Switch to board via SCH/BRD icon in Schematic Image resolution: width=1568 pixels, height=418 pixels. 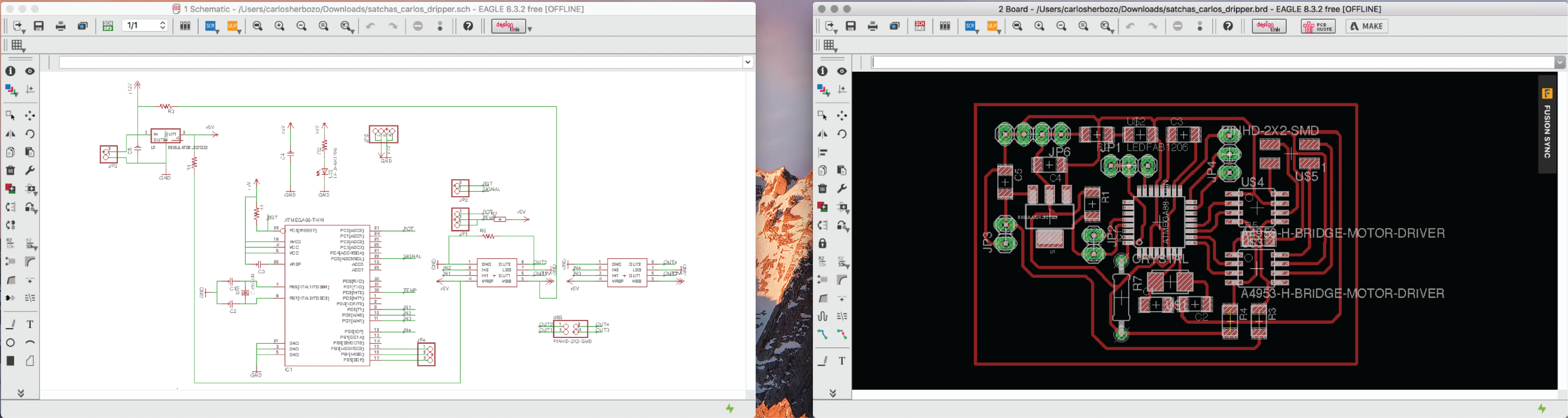coord(108,26)
